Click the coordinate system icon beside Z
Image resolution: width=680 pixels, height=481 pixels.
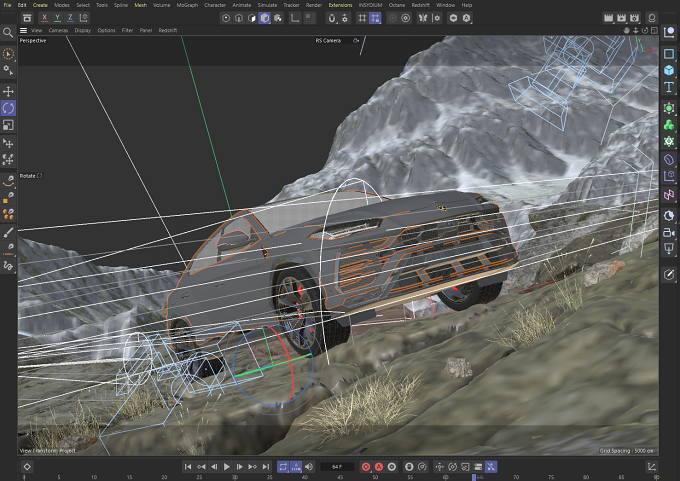[x=83, y=18]
